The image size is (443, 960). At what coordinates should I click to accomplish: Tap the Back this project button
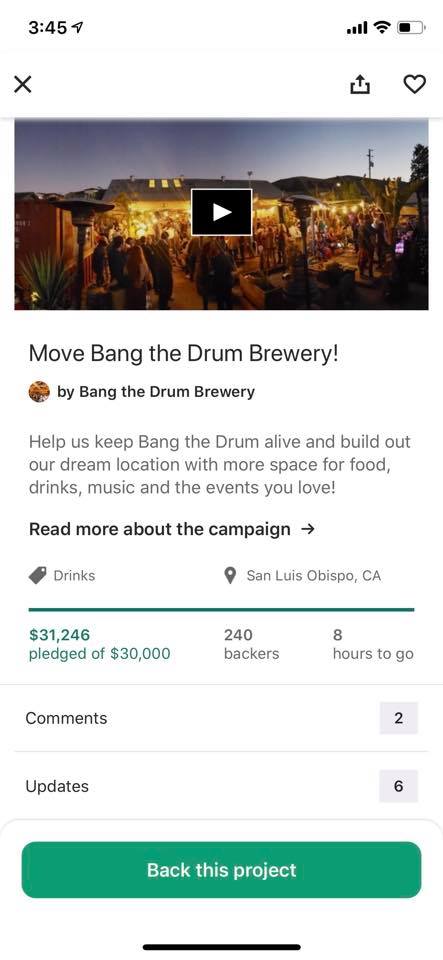[x=222, y=870]
